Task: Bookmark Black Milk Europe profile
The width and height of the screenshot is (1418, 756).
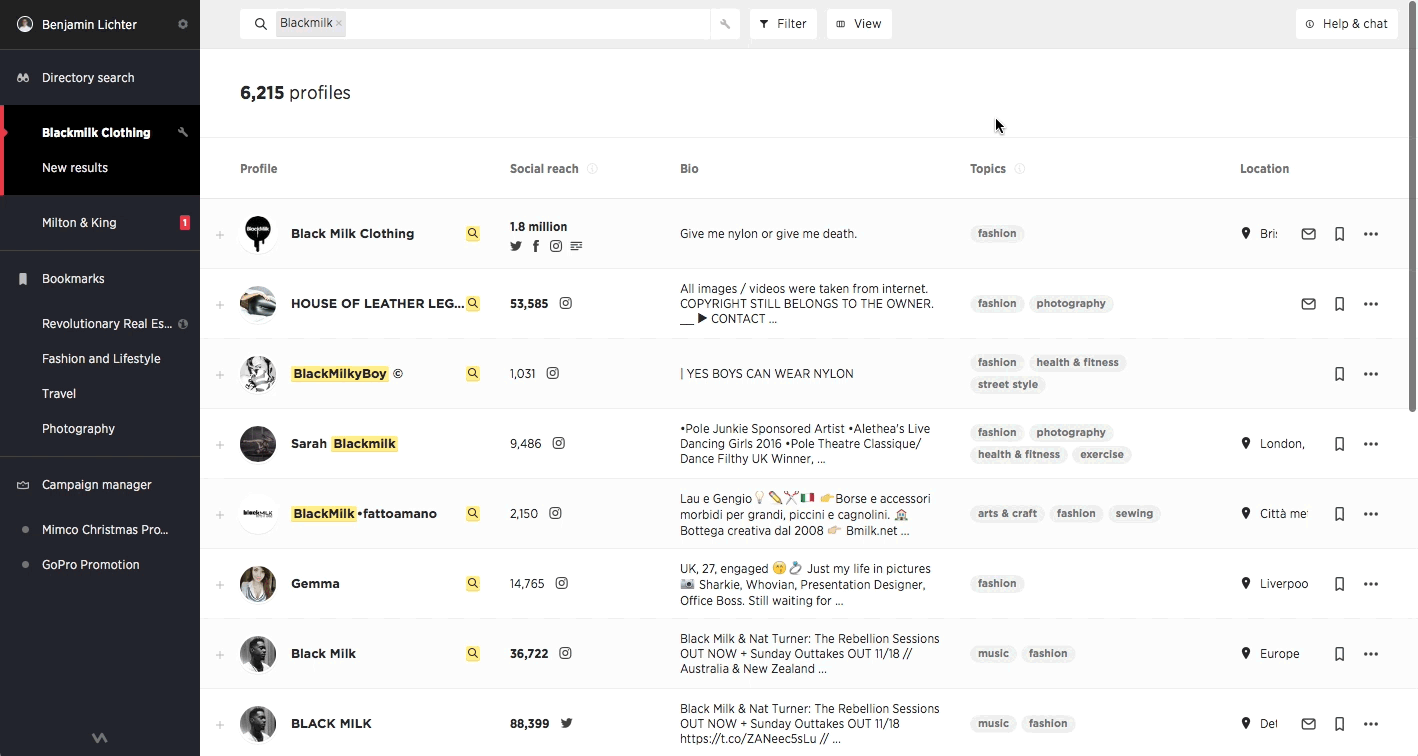Action: coord(1339,654)
